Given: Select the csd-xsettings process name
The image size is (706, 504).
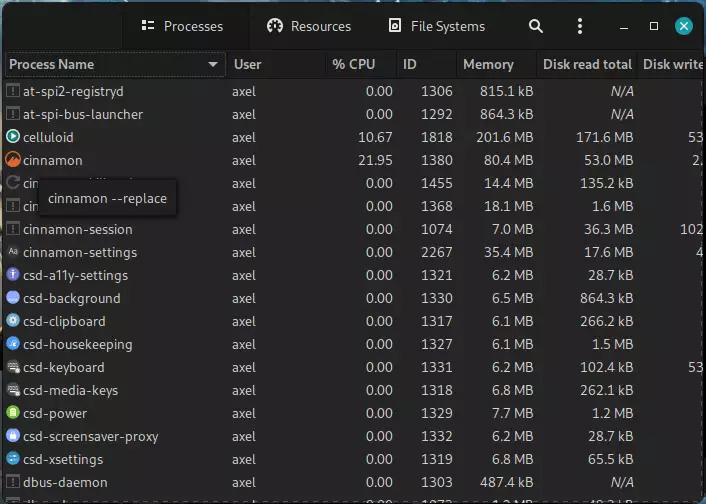Looking at the screenshot, I should pyautogui.click(x=63, y=459).
